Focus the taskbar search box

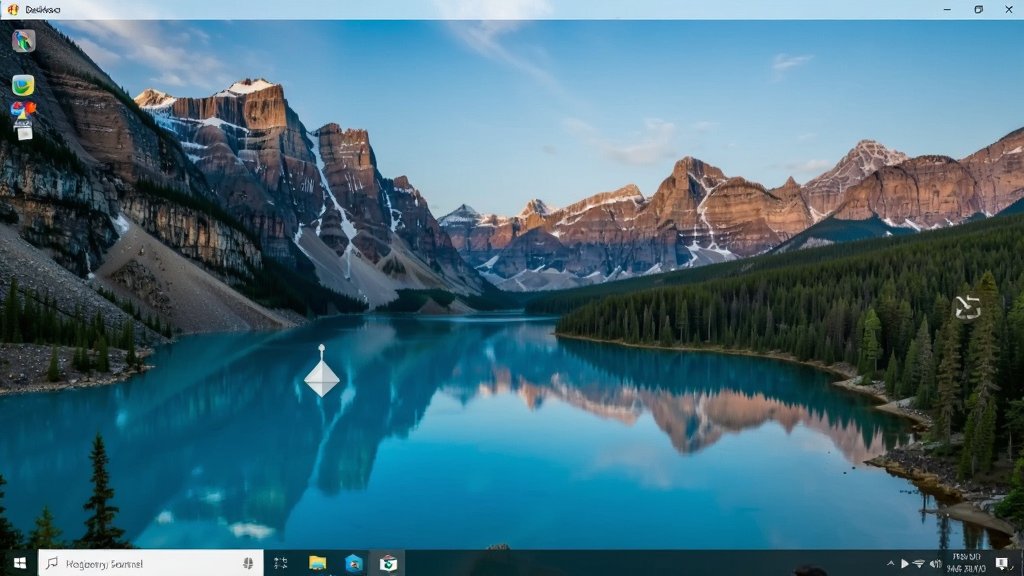(151, 563)
